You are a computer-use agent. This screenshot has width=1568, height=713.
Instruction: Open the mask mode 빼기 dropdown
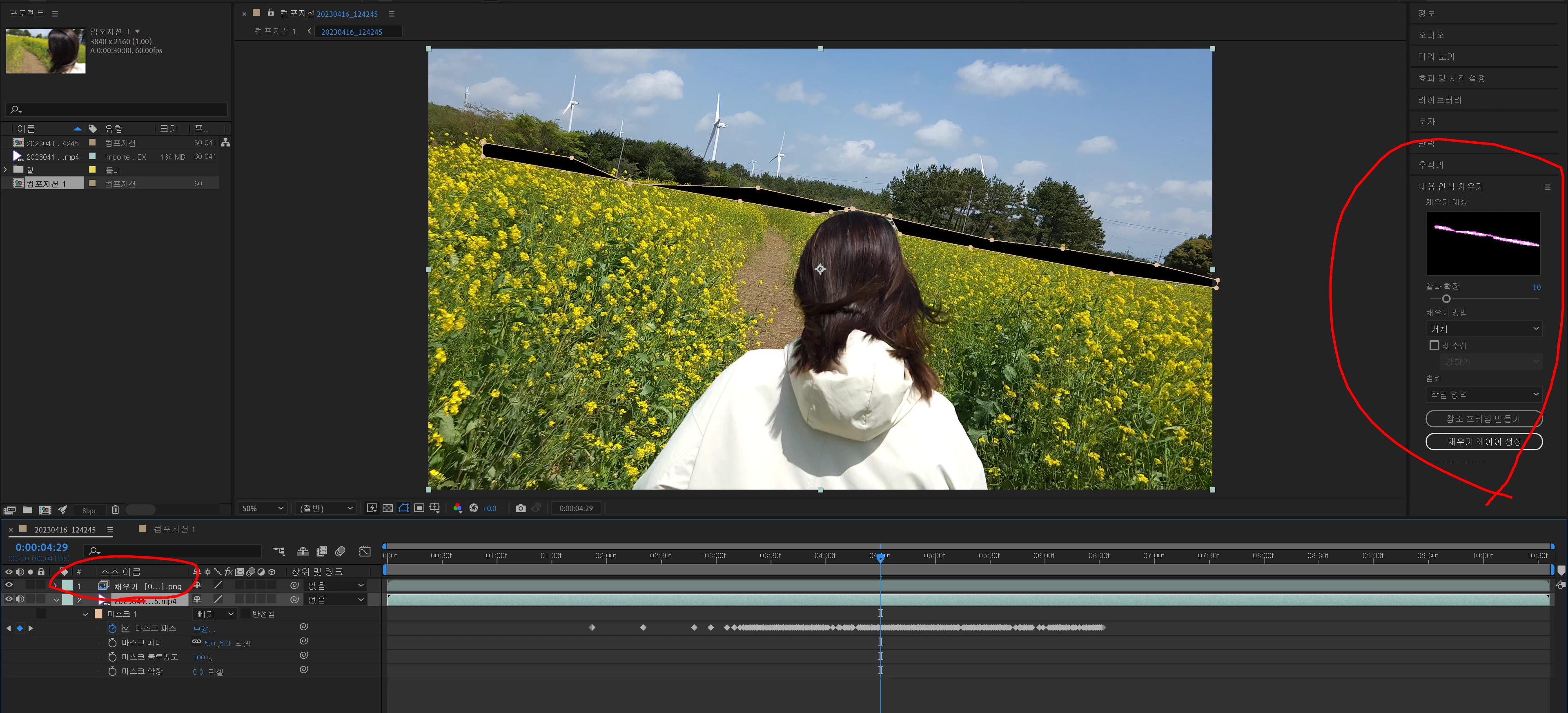pos(214,614)
